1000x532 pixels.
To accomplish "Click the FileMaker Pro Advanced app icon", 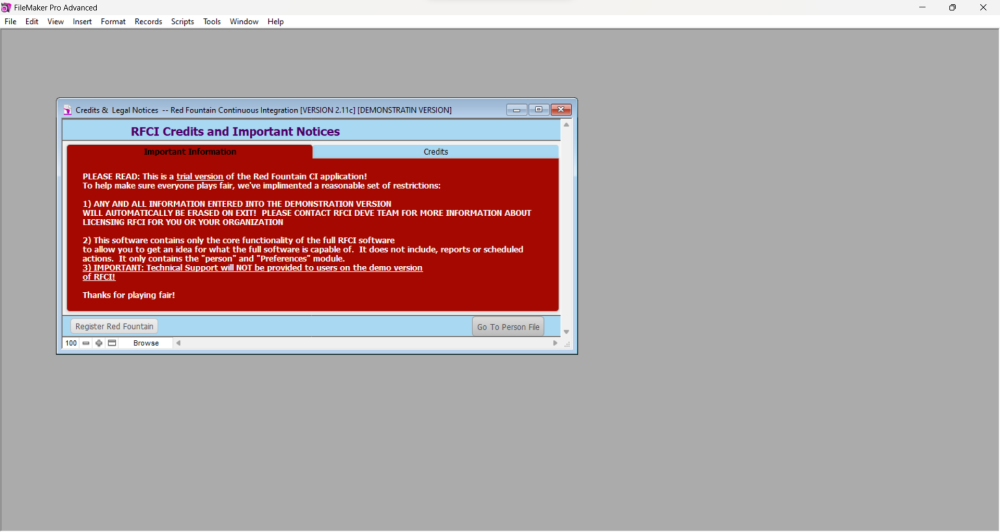I will (6, 7).
